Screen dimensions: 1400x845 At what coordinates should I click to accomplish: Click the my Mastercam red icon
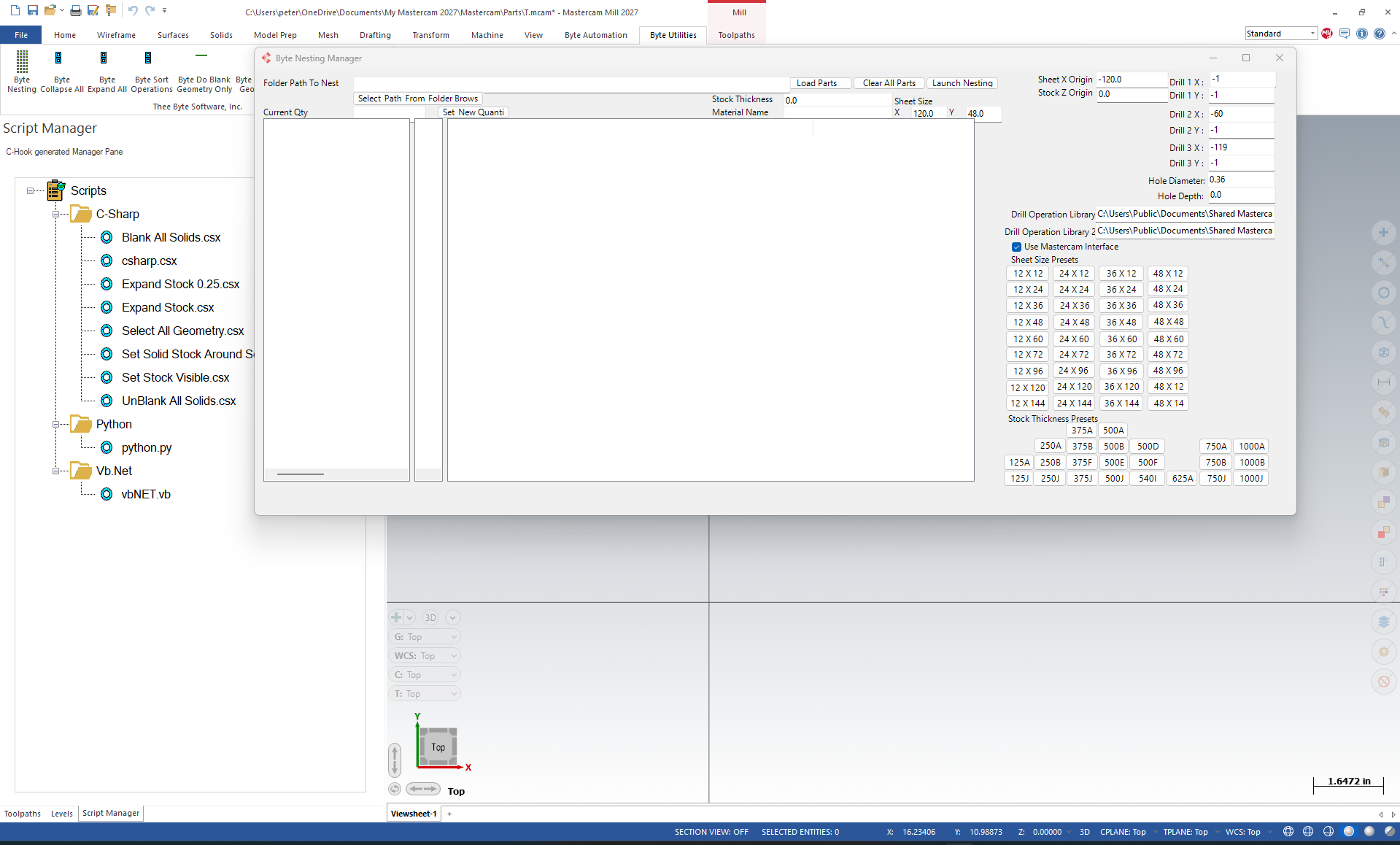pyautogui.click(x=1326, y=34)
